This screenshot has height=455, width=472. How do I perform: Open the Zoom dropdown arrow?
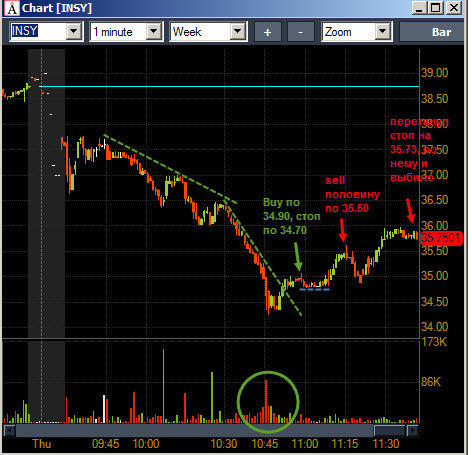(x=383, y=32)
